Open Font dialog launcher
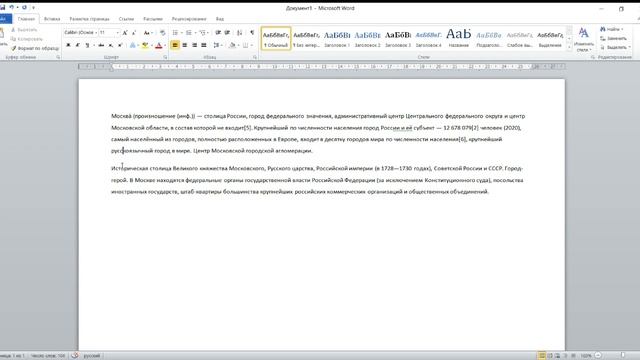Image resolution: width=640 pixels, height=360 pixels. tap(165, 58)
